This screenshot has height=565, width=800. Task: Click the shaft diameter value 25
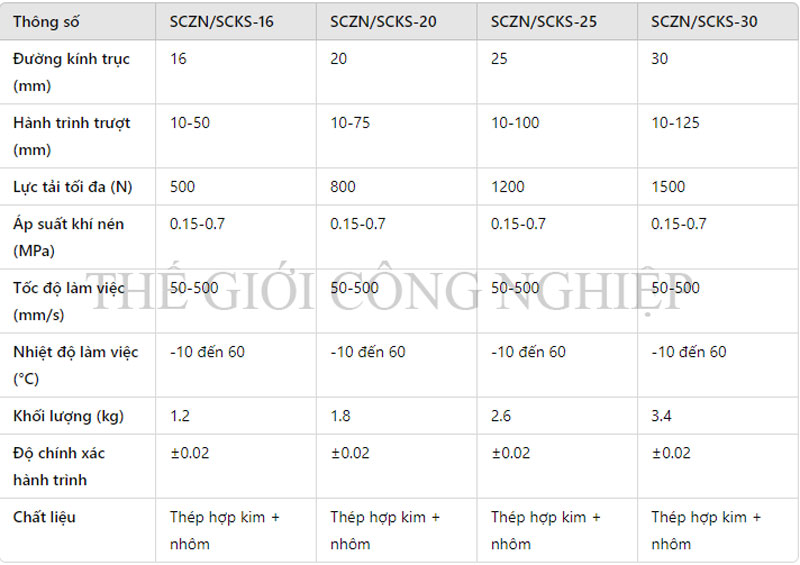coord(499,59)
